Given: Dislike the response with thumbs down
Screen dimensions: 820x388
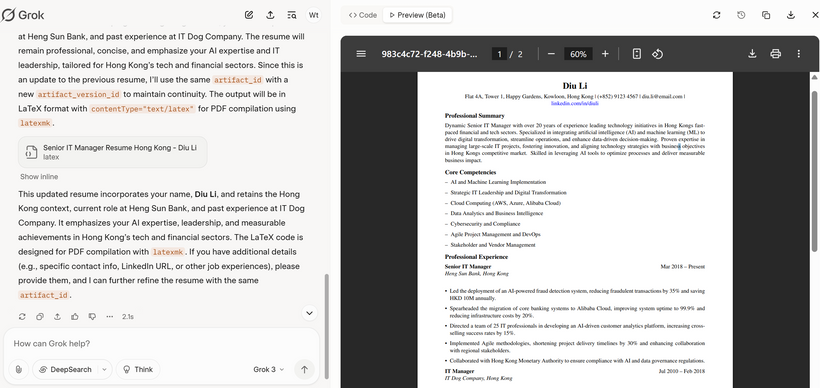Looking at the screenshot, I should click(x=92, y=316).
